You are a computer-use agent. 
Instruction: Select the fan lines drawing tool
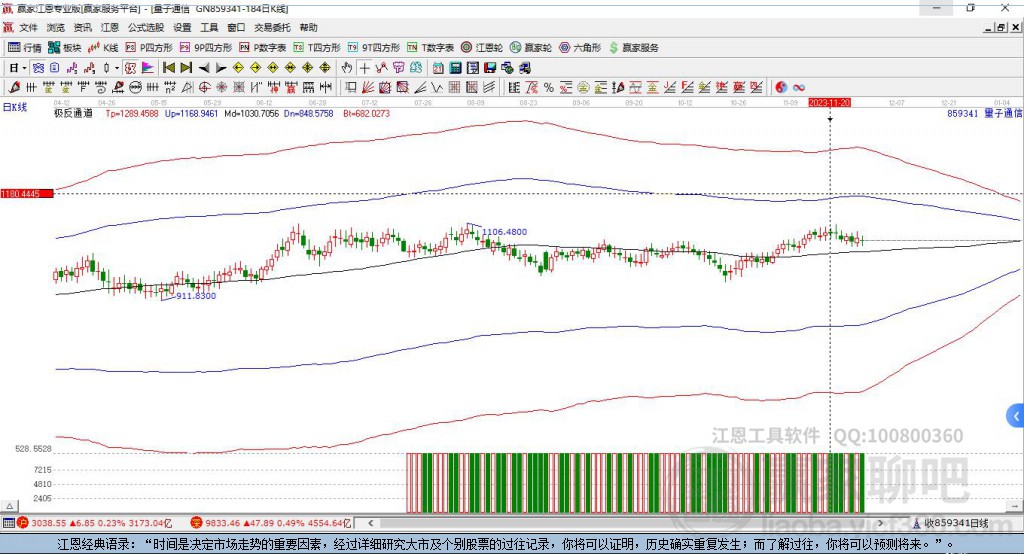pyautogui.click(x=368, y=88)
